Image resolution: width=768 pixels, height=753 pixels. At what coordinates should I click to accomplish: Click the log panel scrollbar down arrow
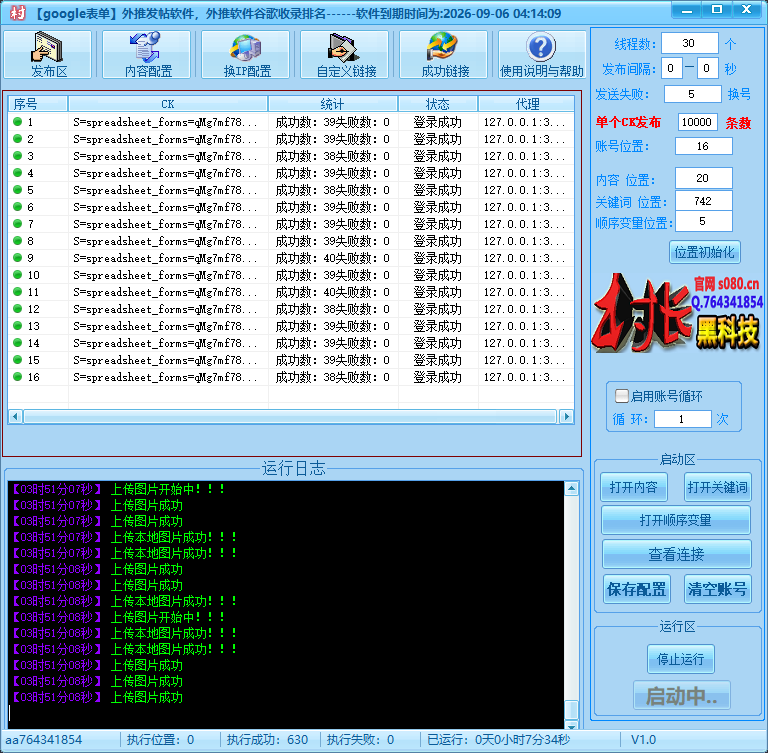(x=571, y=721)
